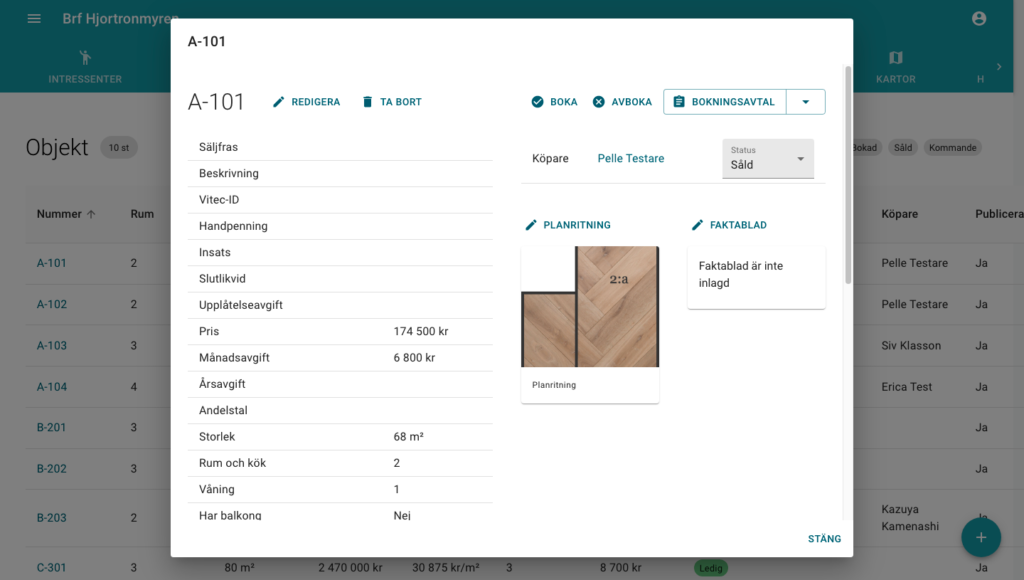Open the Status dropdown showing Såld
This screenshot has width=1024, height=580.
click(768, 159)
